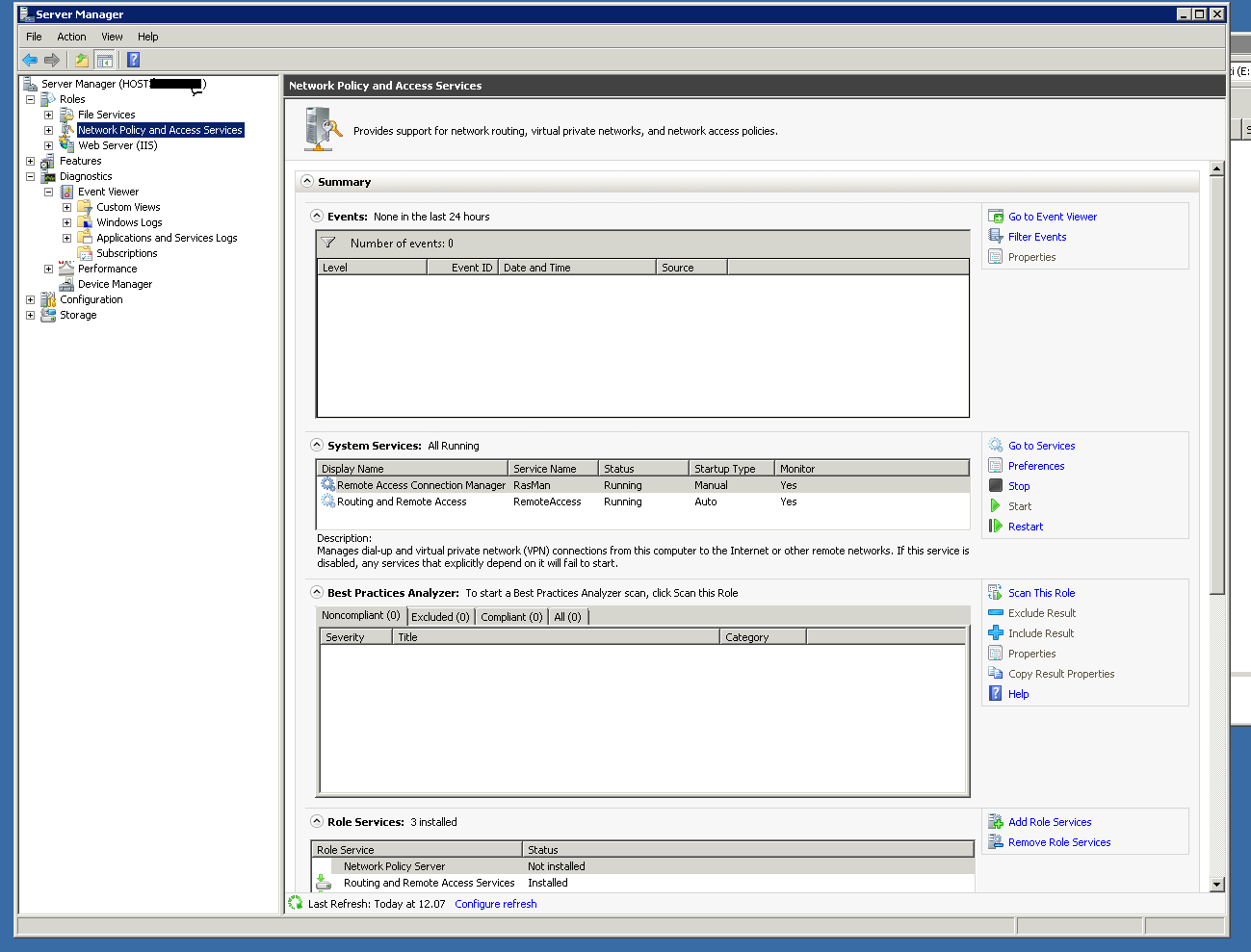Click the Show/Hide console tree toolbar icon
Viewport: 1251px width, 952px height.
tap(105, 60)
